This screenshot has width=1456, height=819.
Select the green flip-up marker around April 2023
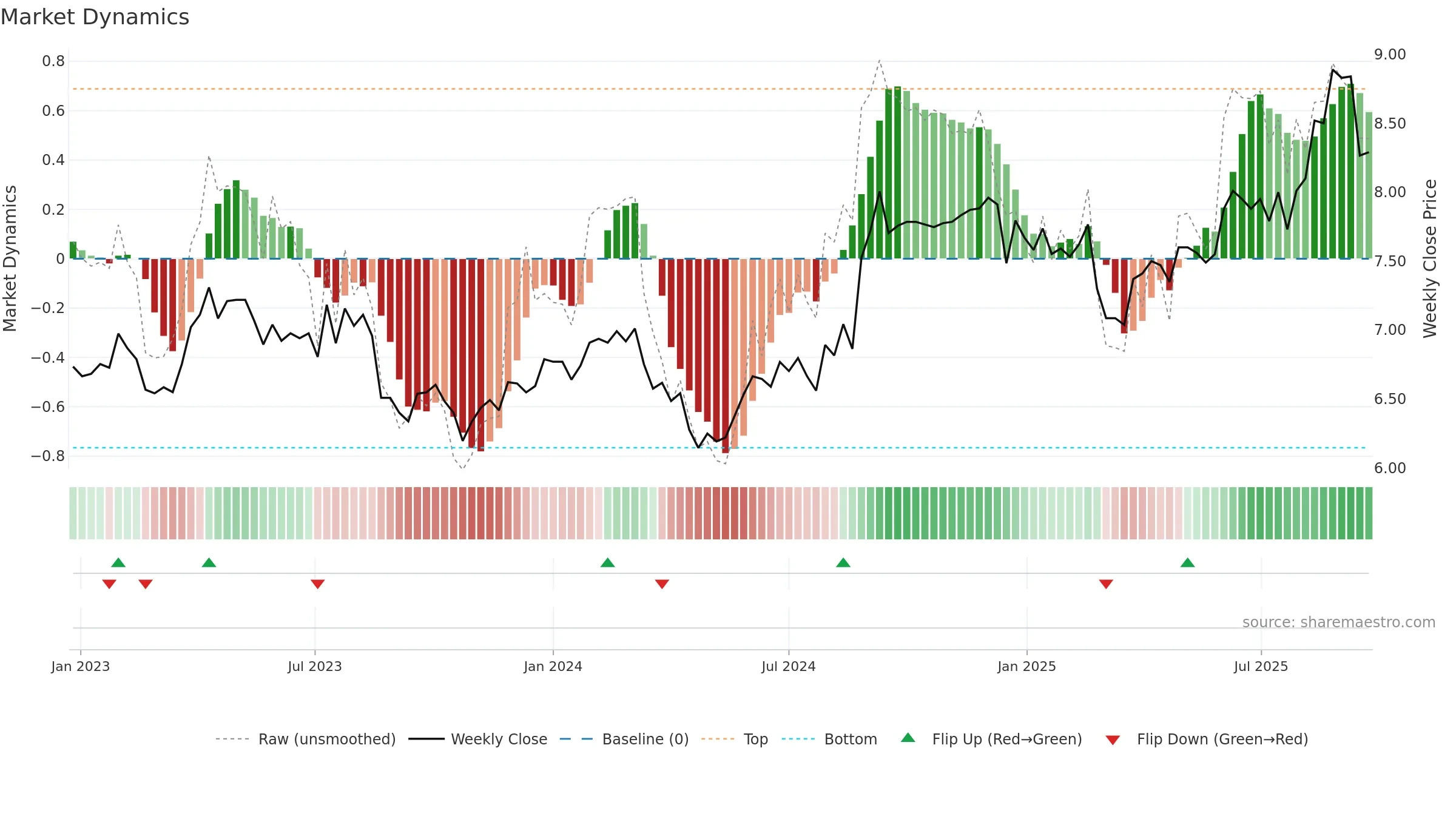point(209,562)
